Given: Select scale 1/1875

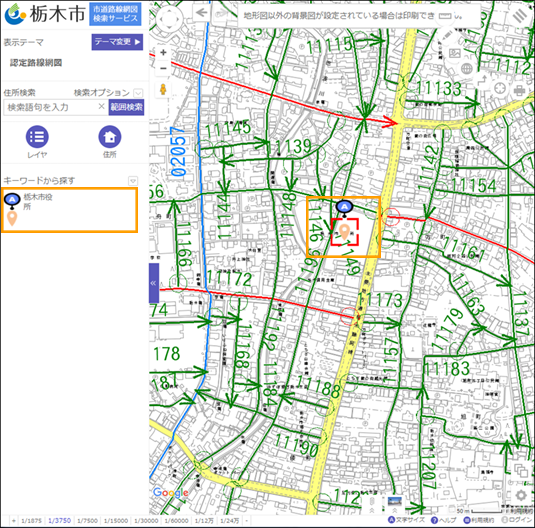Looking at the screenshot, I should point(31,521).
